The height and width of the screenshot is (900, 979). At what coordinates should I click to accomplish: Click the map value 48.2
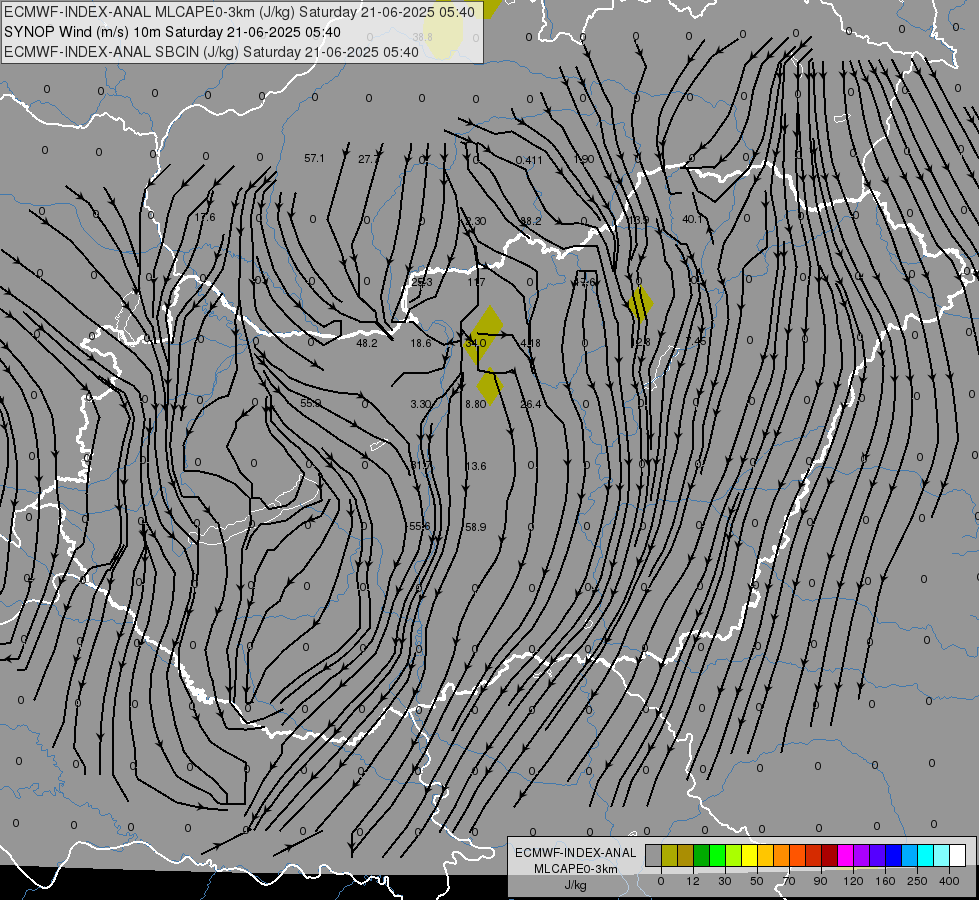[367, 343]
